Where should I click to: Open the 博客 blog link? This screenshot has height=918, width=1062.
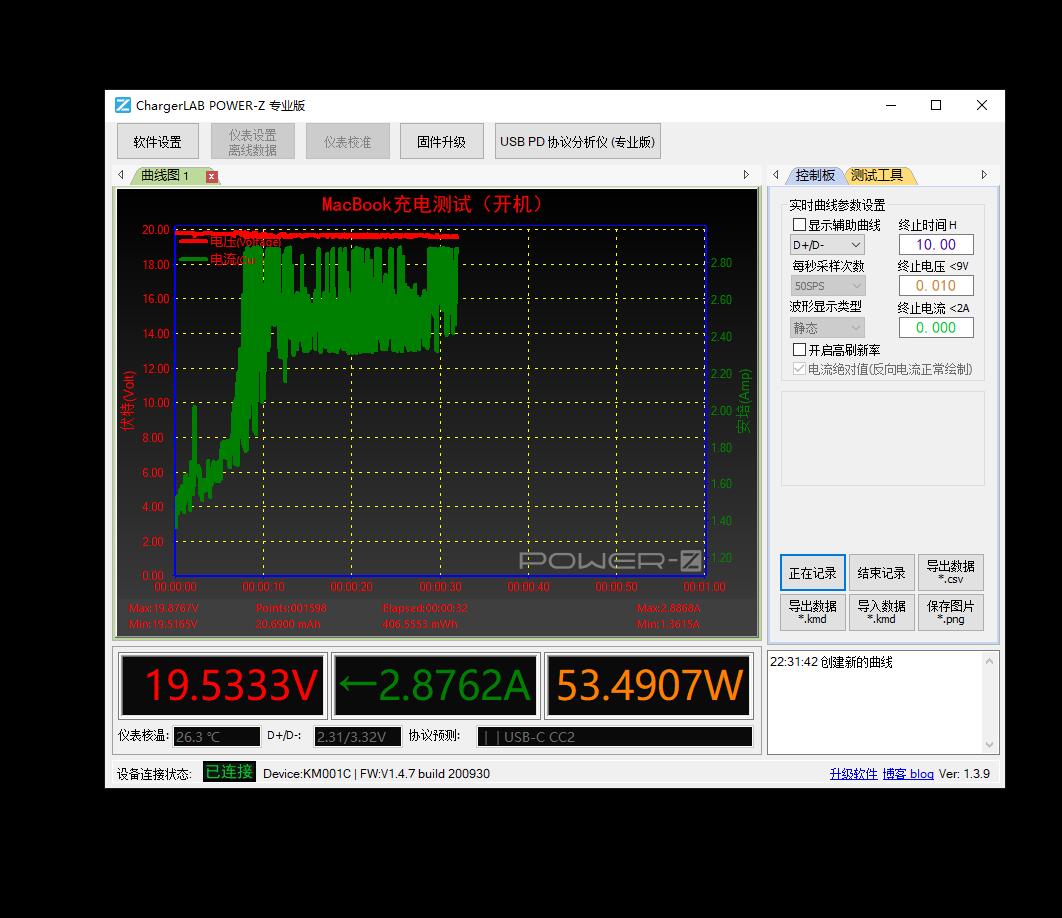[908, 774]
